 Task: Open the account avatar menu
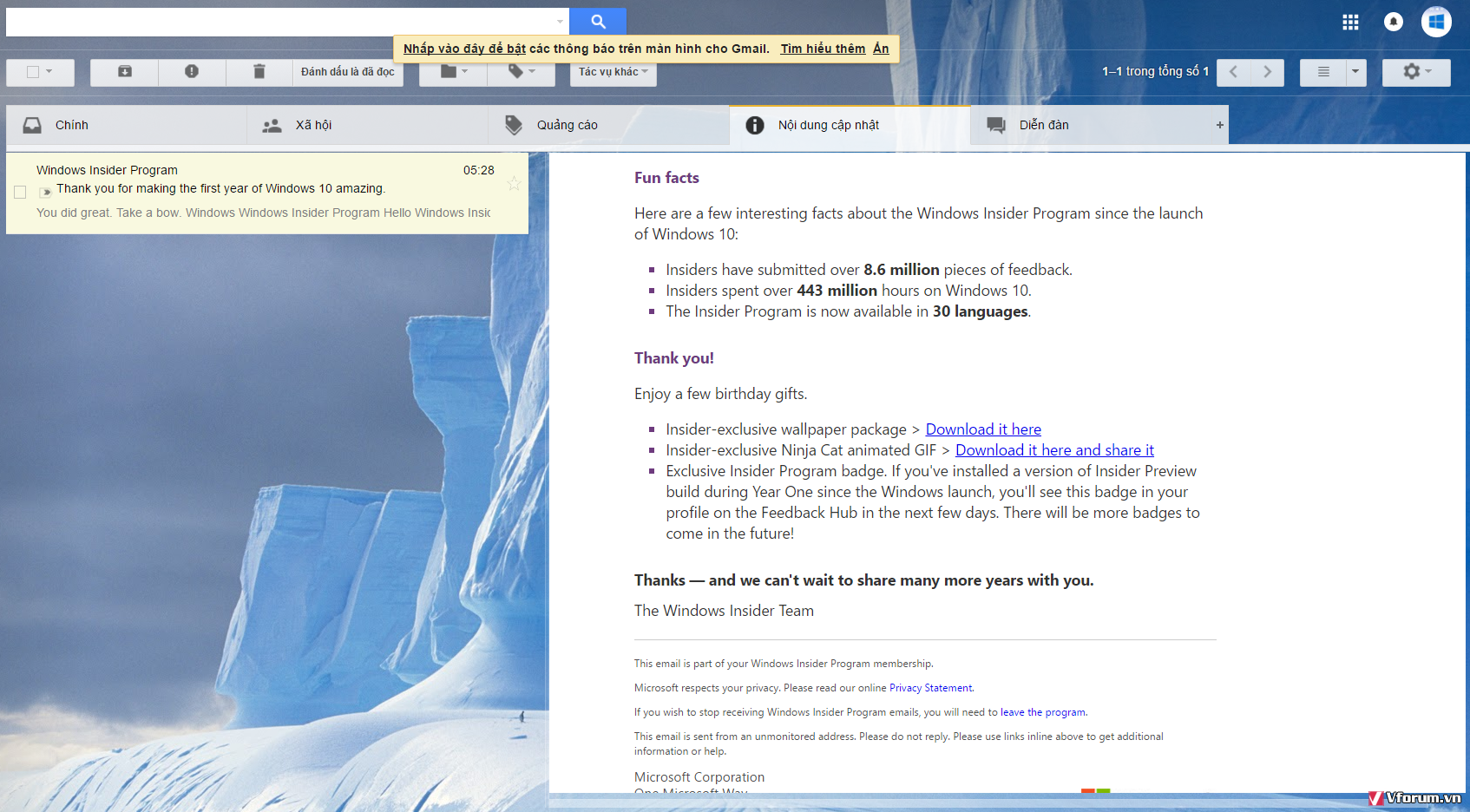pos(1436,22)
